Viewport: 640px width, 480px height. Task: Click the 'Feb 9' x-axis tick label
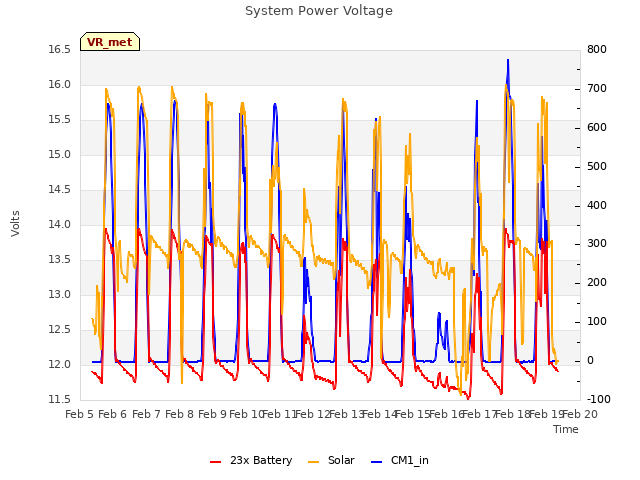coord(212,414)
